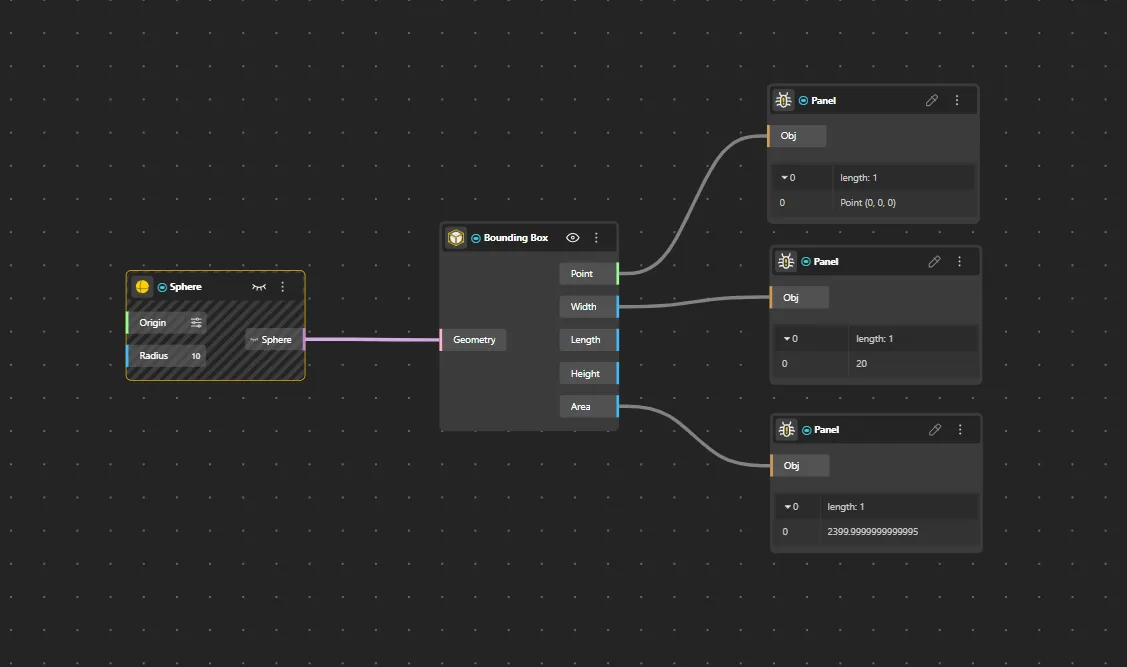
Task: Collapse the tree row in Point panel
Action: [785, 178]
